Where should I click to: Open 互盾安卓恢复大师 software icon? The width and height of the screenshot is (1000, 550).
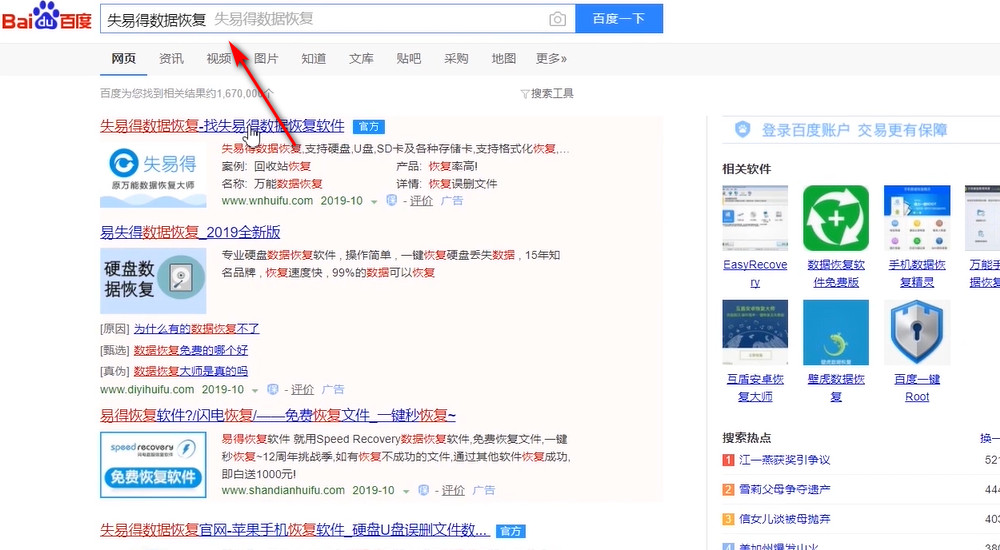[x=755, y=332]
